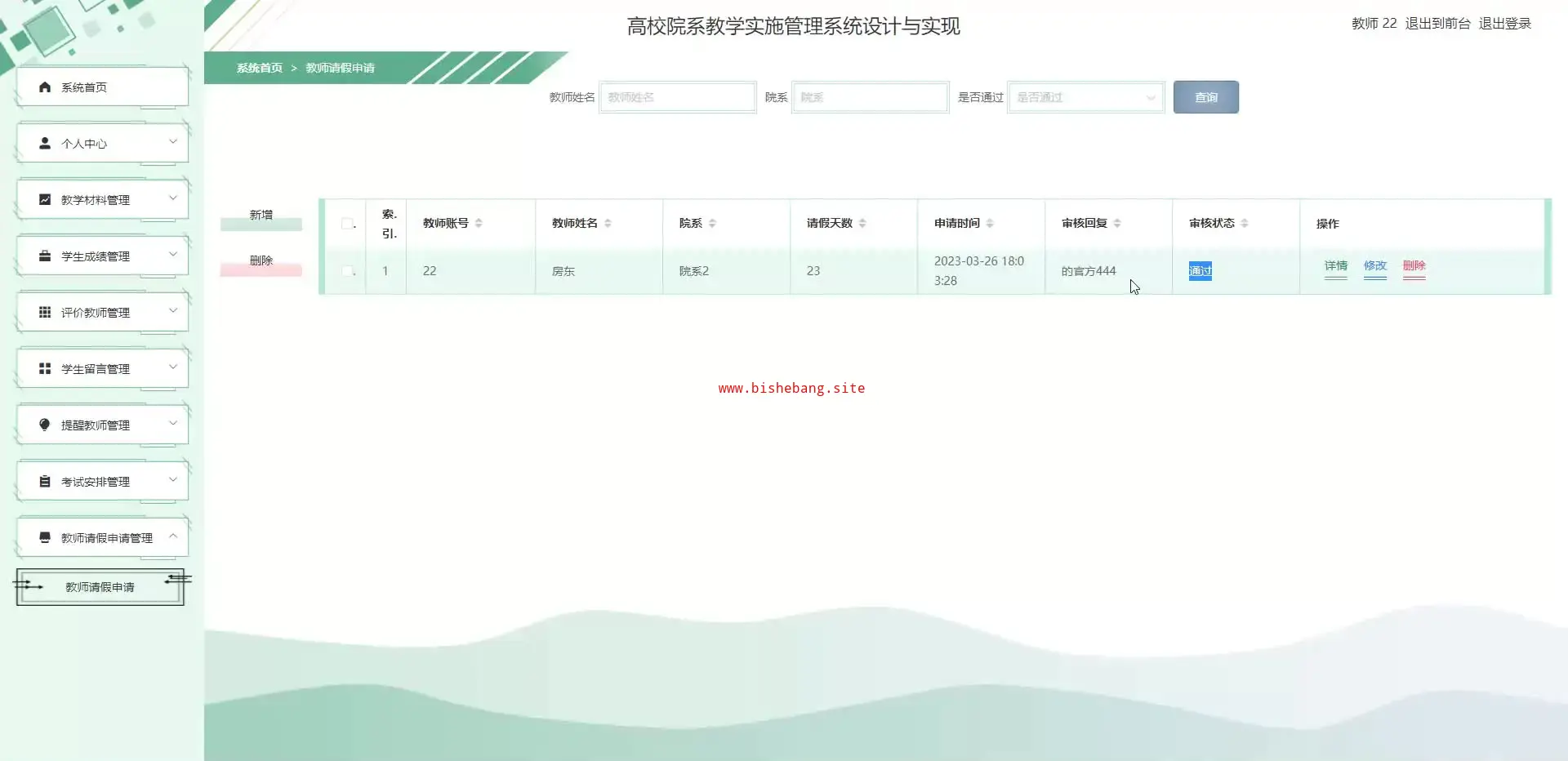Viewport: 1568px width, 761px height.
Task: Sort table by 教师账号 column arrows
Action: click(479, 223)
